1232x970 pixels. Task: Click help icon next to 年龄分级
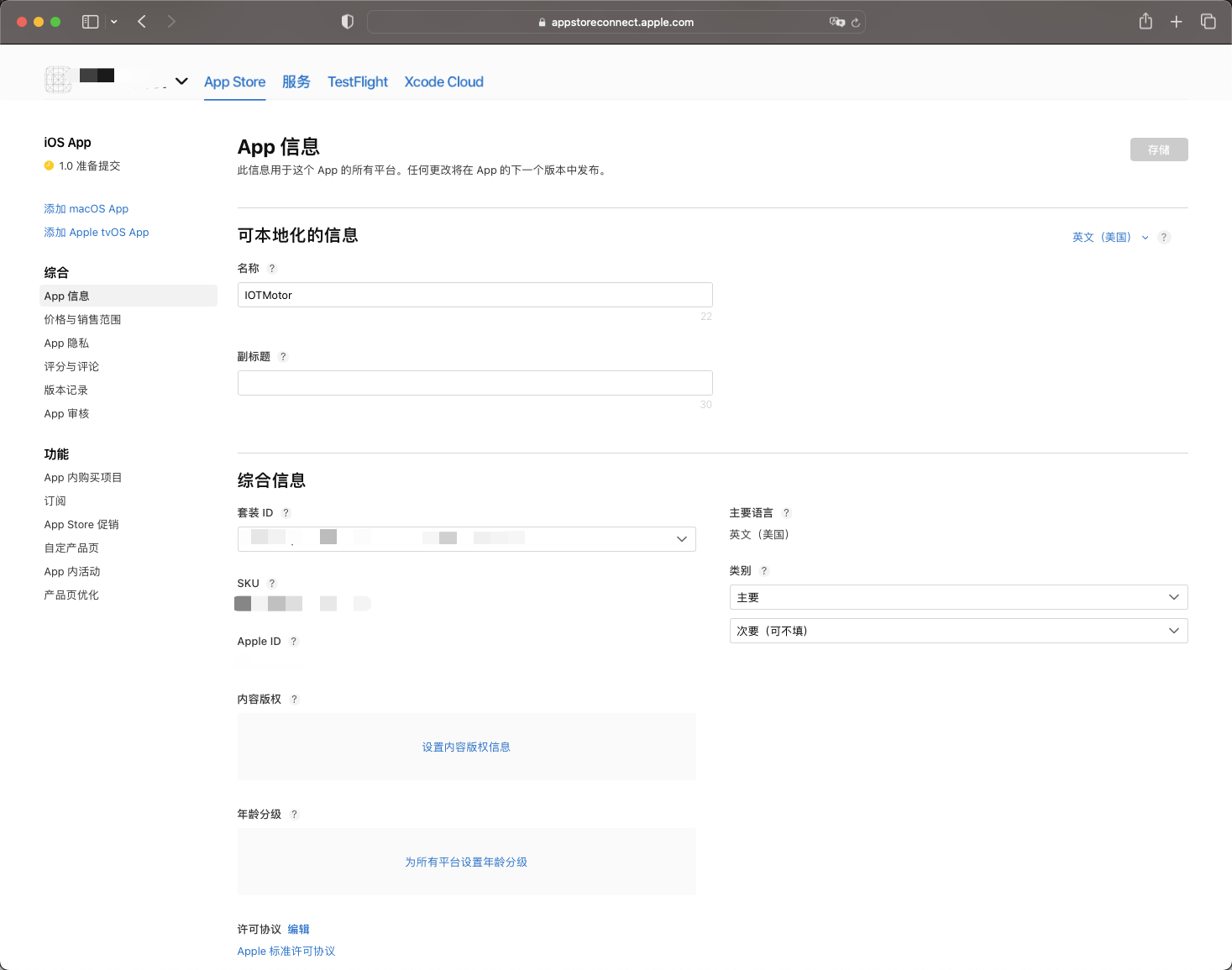coord(295,815)
